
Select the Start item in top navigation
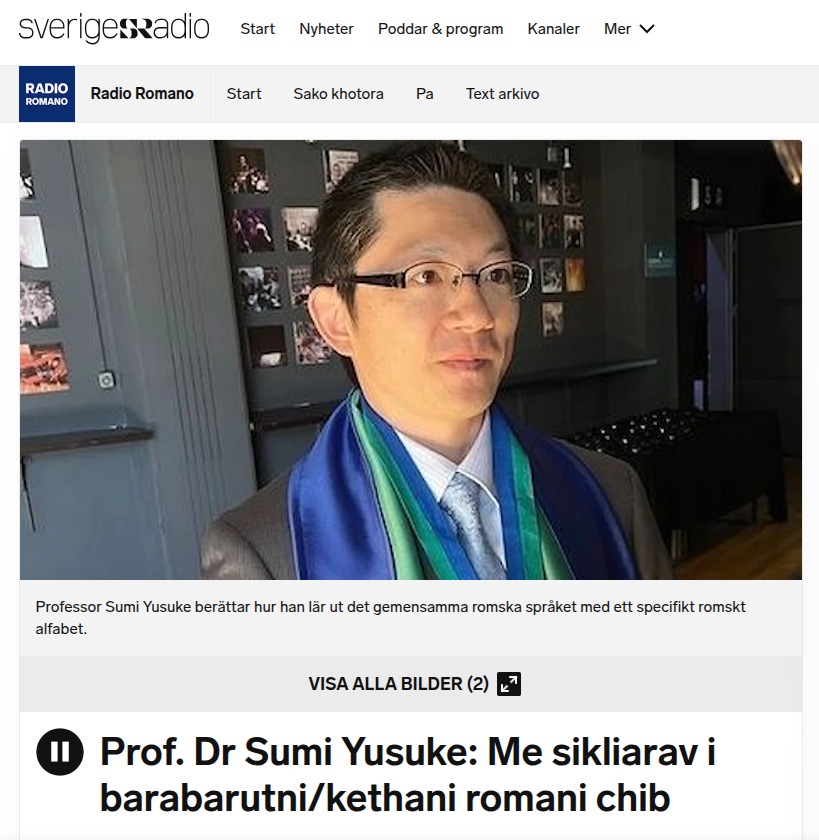point(257,29)
